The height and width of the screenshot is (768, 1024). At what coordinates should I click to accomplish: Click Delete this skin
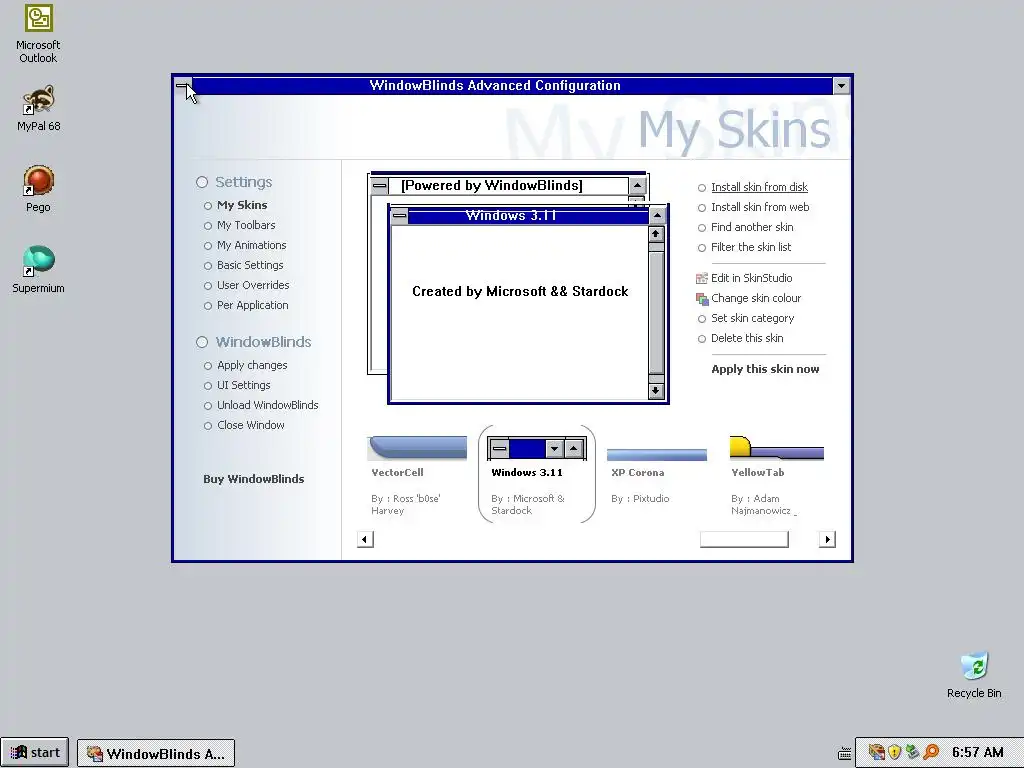coord(747,338)
